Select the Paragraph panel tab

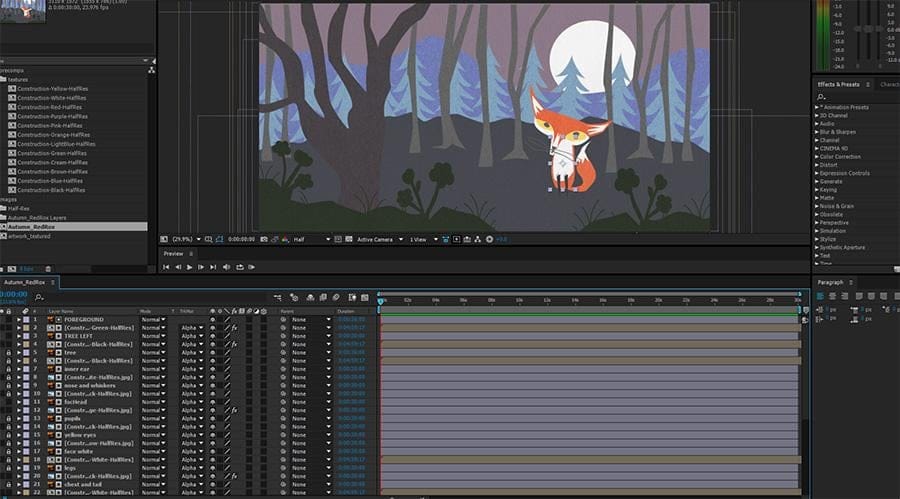pos(830,283)
